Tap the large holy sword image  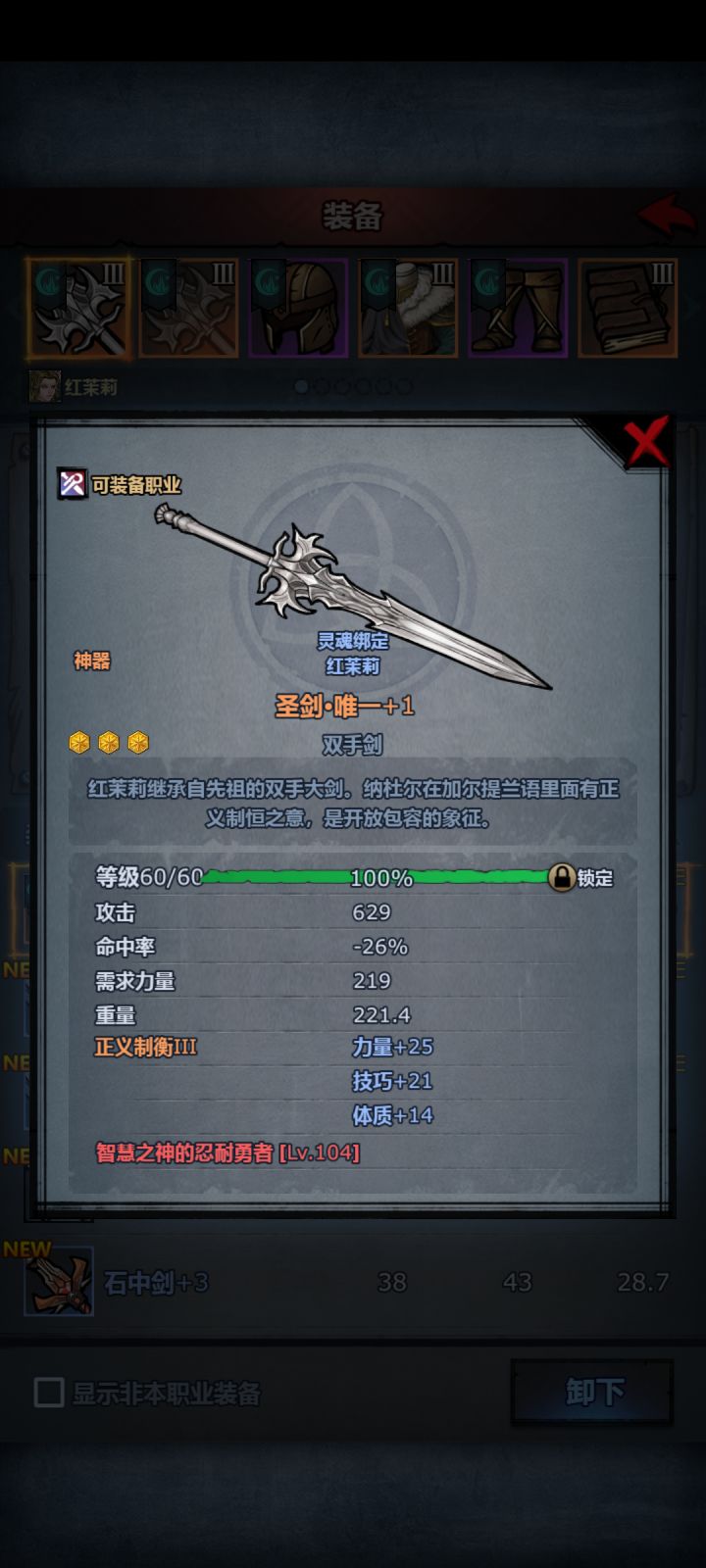pyautogui.click(x=353, y=593)
